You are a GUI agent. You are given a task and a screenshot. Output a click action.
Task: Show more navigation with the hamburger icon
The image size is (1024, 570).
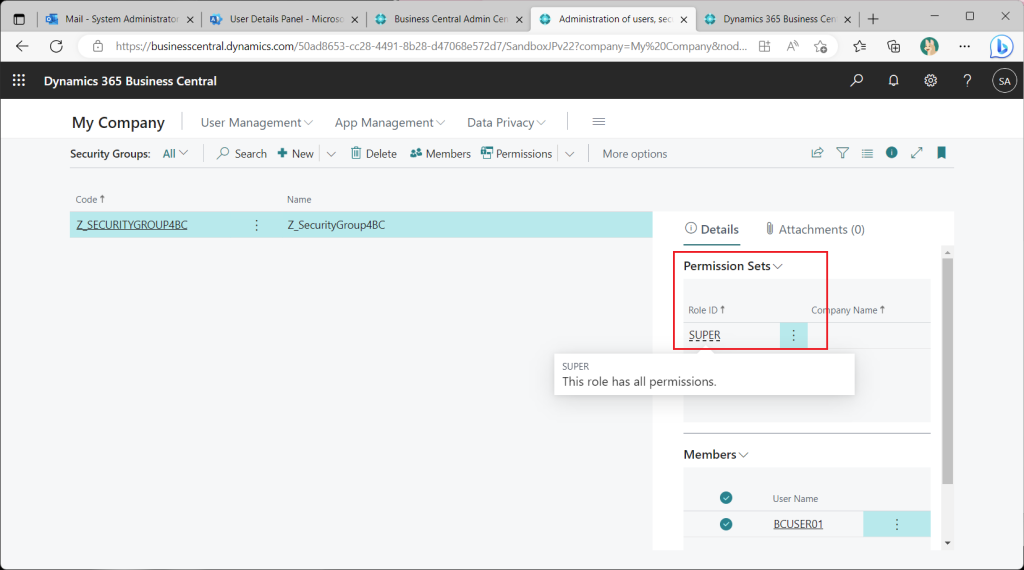pos(598,121)
